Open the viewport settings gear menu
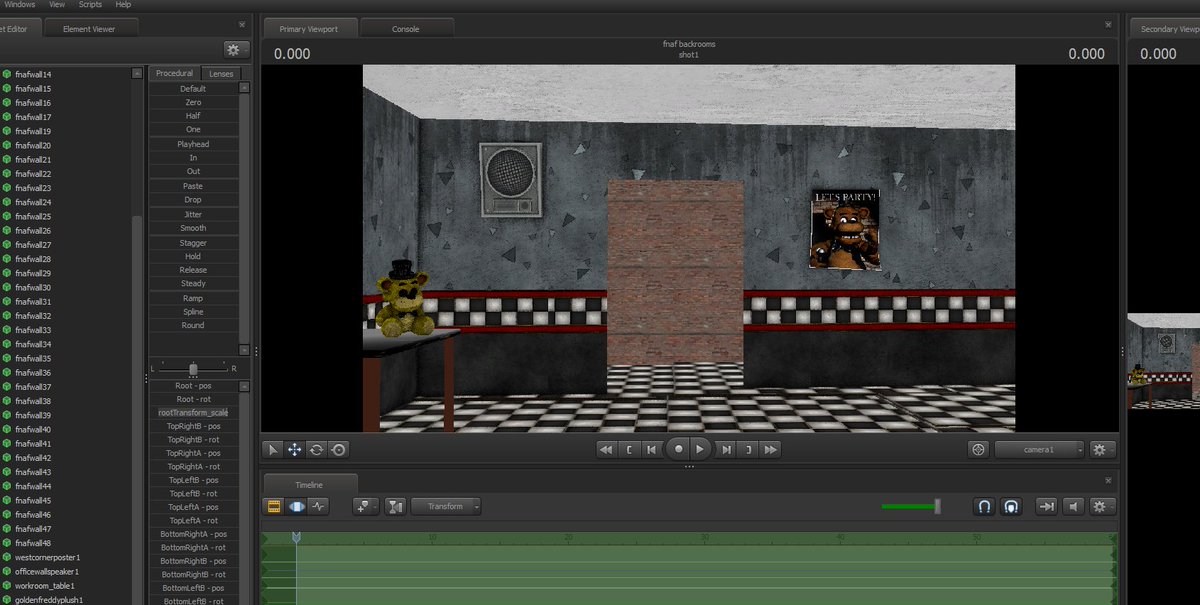This screenshot has height=605, width=1200. tap(1103, 450)
